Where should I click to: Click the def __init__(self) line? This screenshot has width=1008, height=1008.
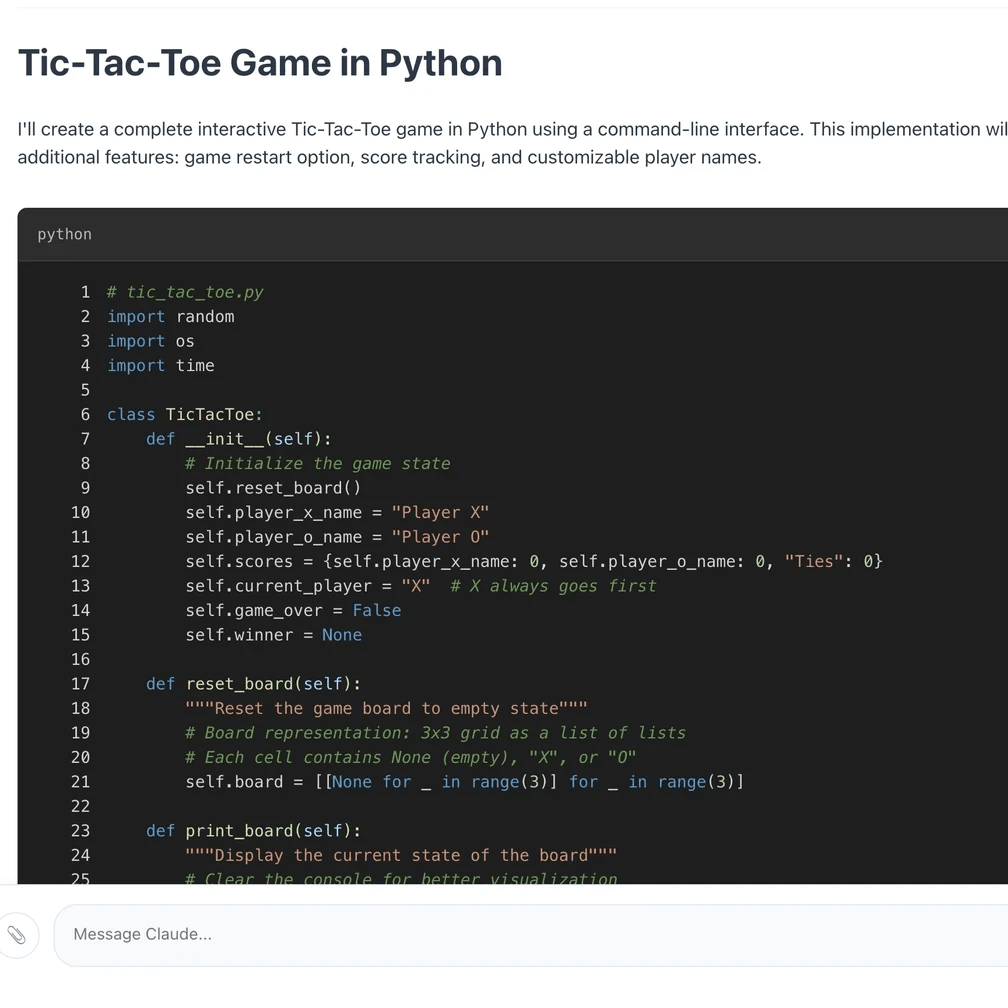click(x=238, y=439)
